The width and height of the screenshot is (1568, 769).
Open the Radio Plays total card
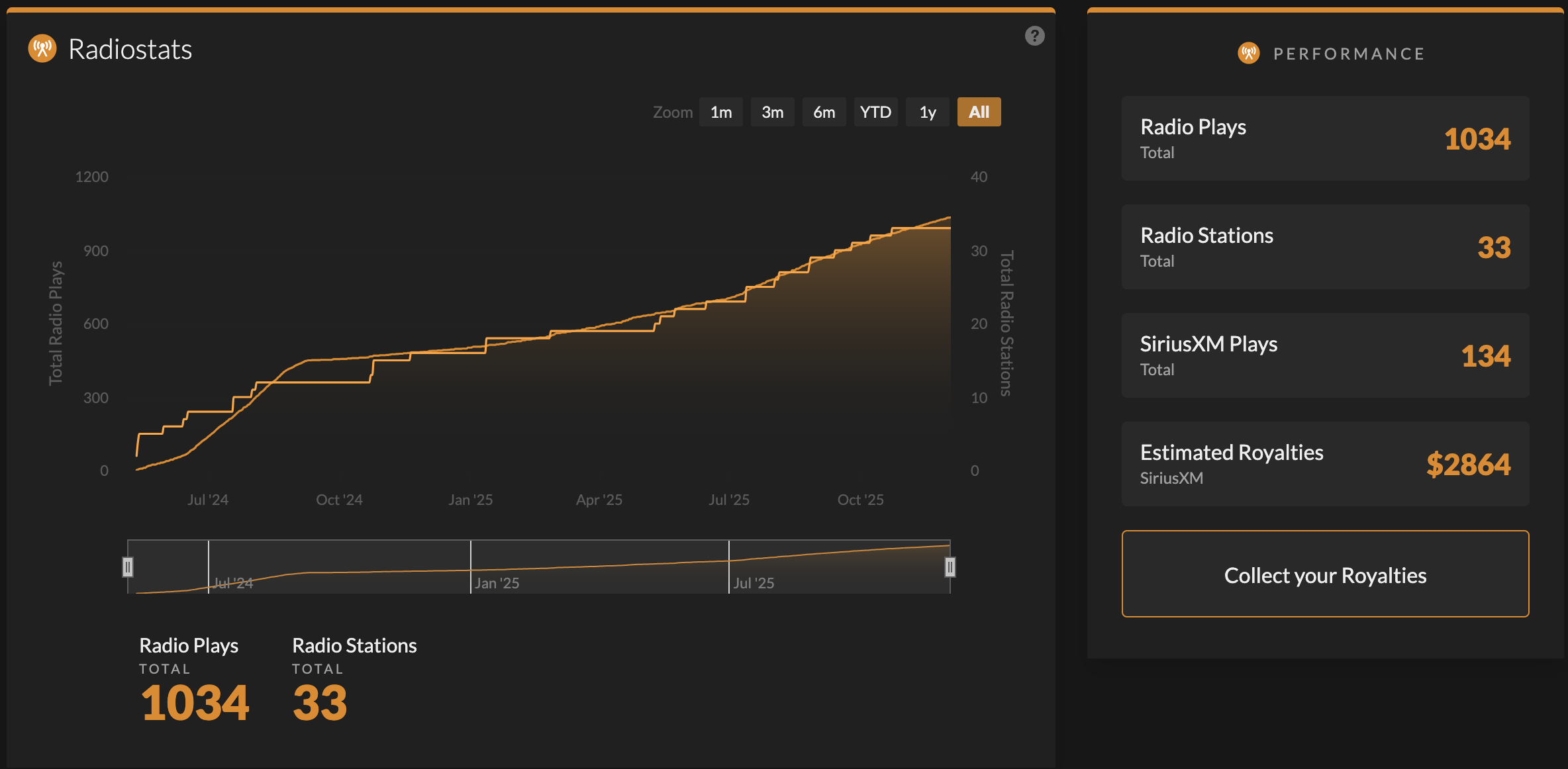(1325, 138)
